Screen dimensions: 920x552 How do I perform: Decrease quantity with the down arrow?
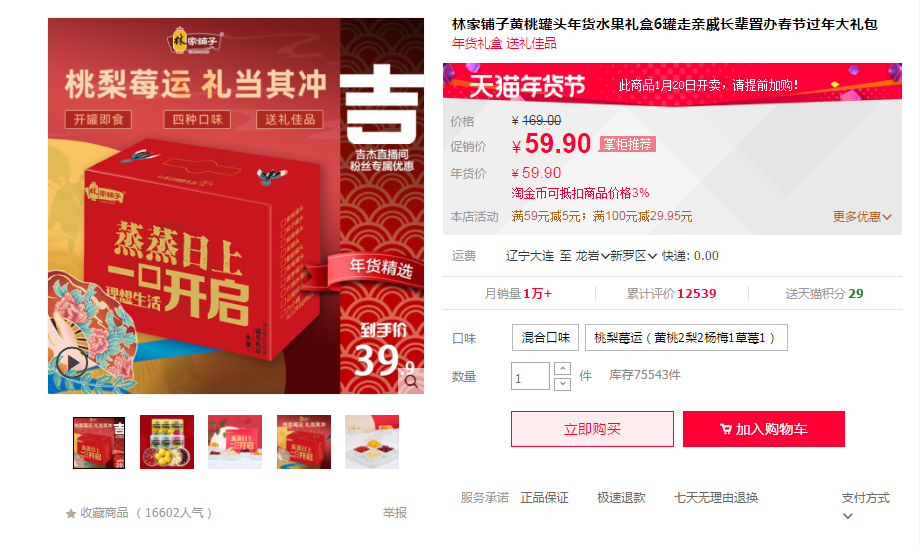562,384
